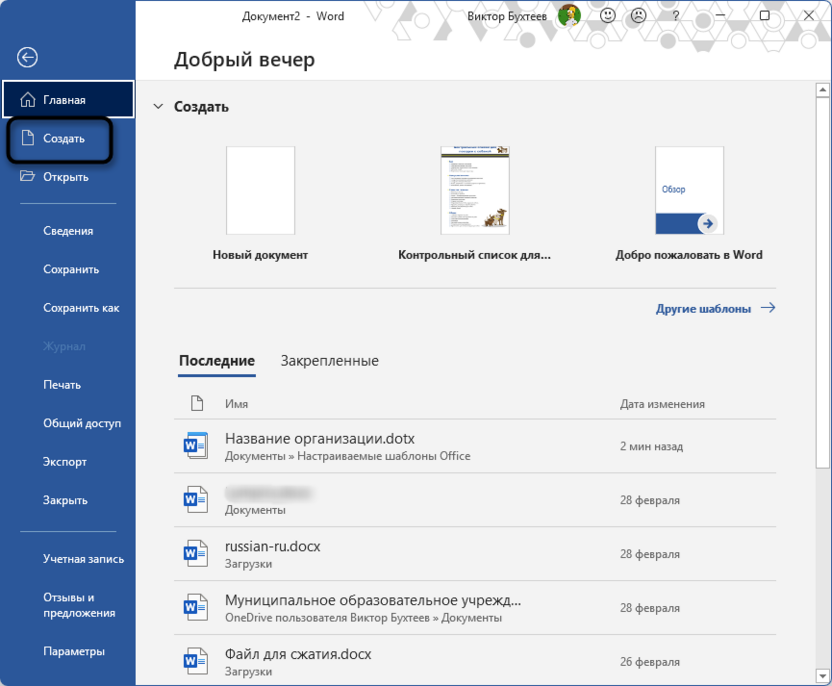Click the back arrow to return to document
Image resolution: width=832 pixels, height=686 pixels.
(27, 57)
